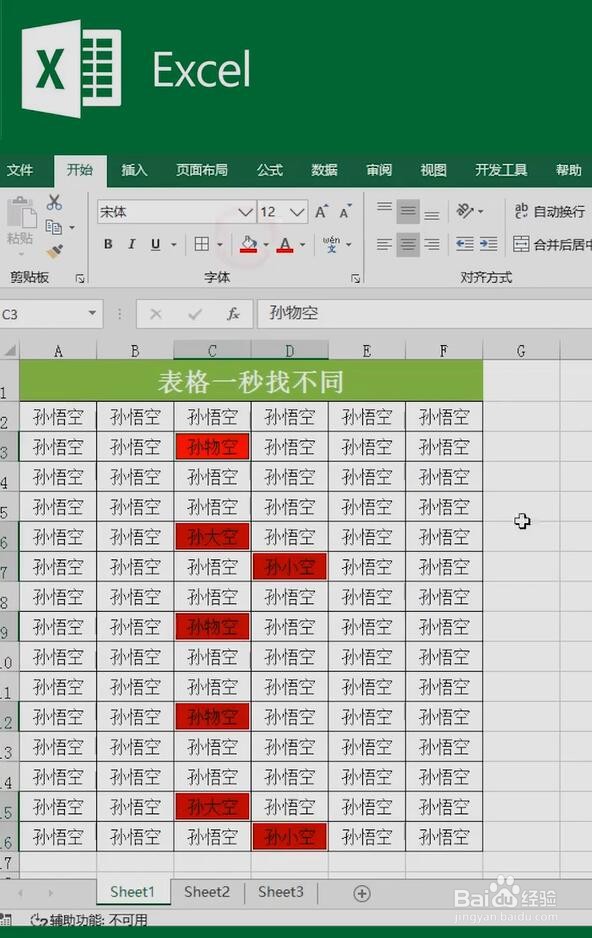Click the select-all triangle corner of the grid

(10, 351)
